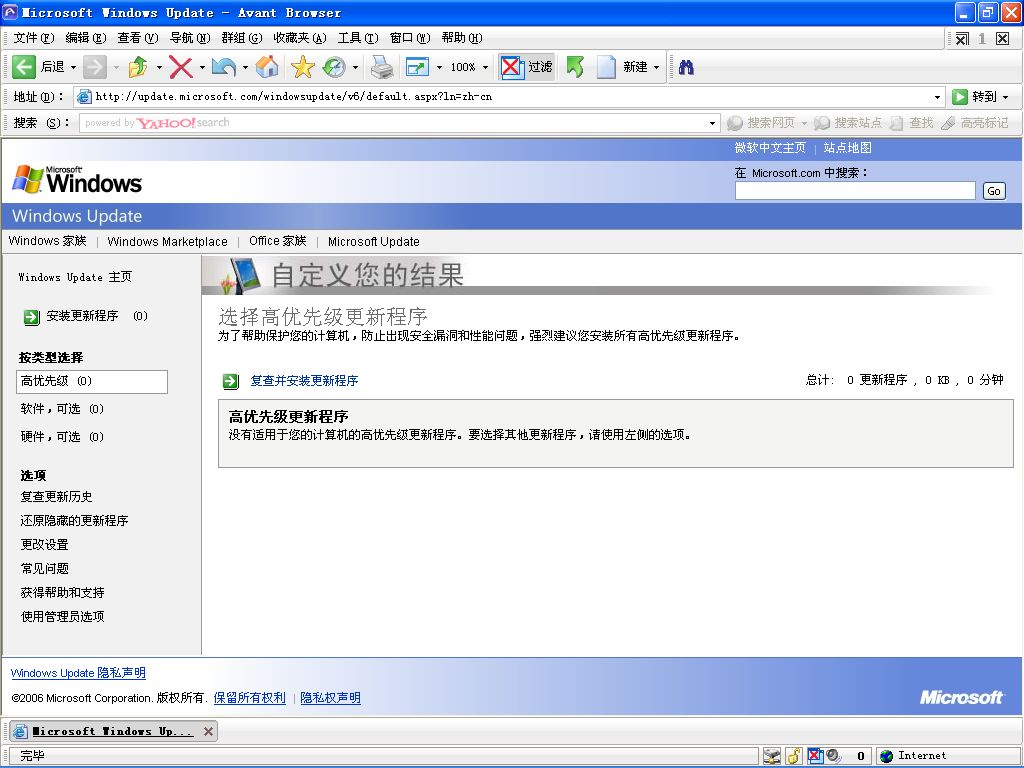The image size is (1024, 768).
Task: Click the Internet zone globe icon
Action: pos(886,756)
